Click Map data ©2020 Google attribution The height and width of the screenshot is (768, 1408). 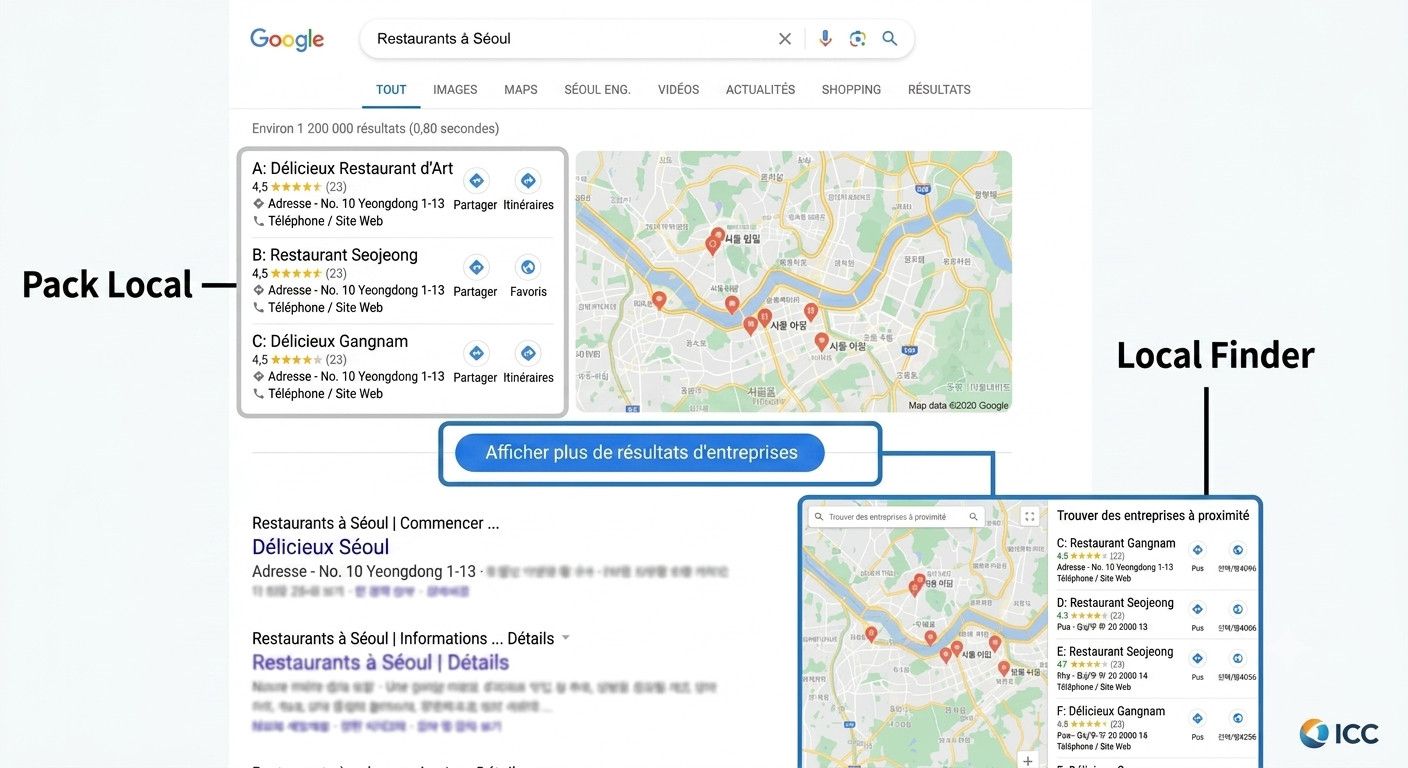958,405
